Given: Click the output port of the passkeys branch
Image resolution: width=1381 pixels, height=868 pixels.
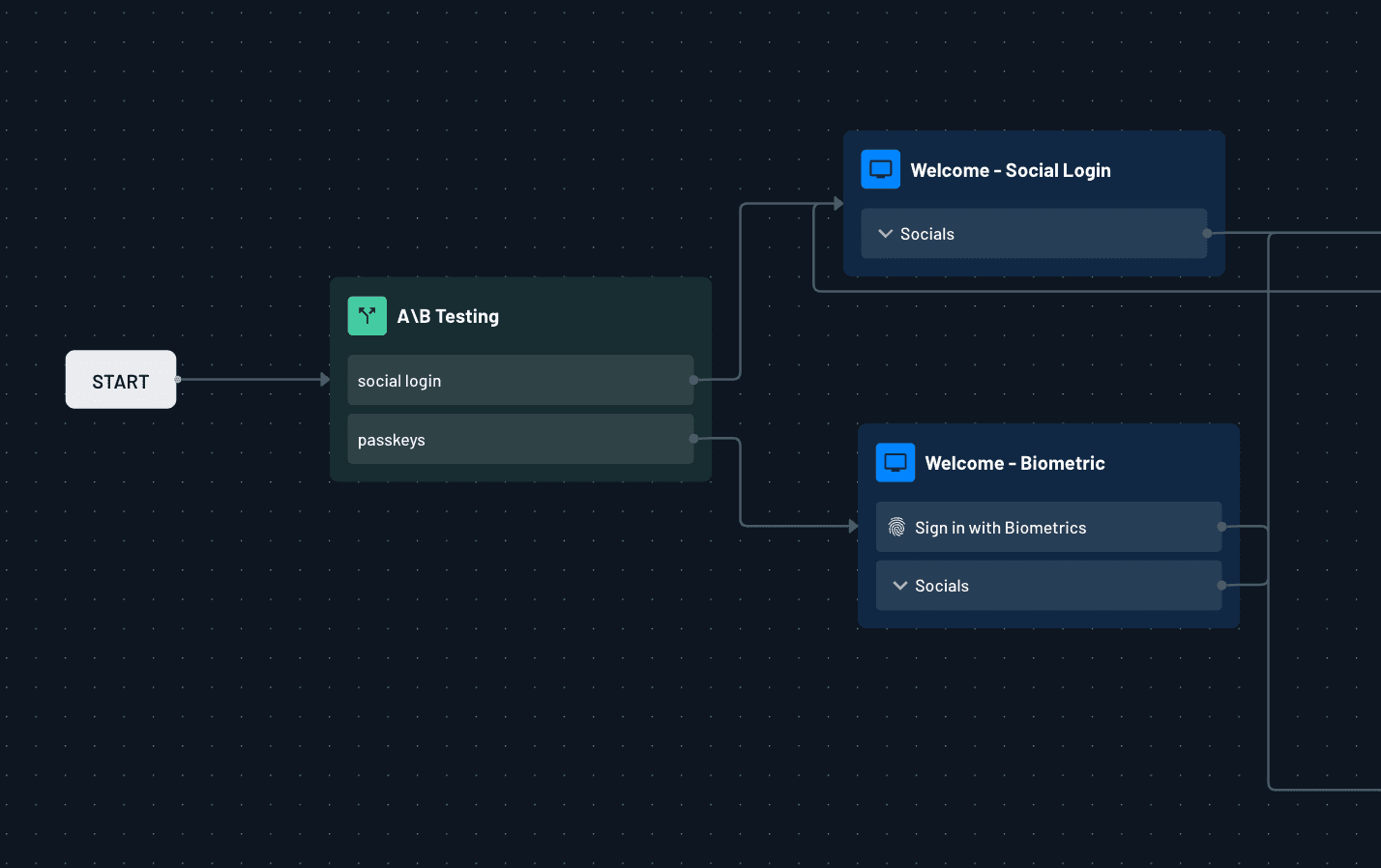Looking at the screenshot, I should coord(692,439).
